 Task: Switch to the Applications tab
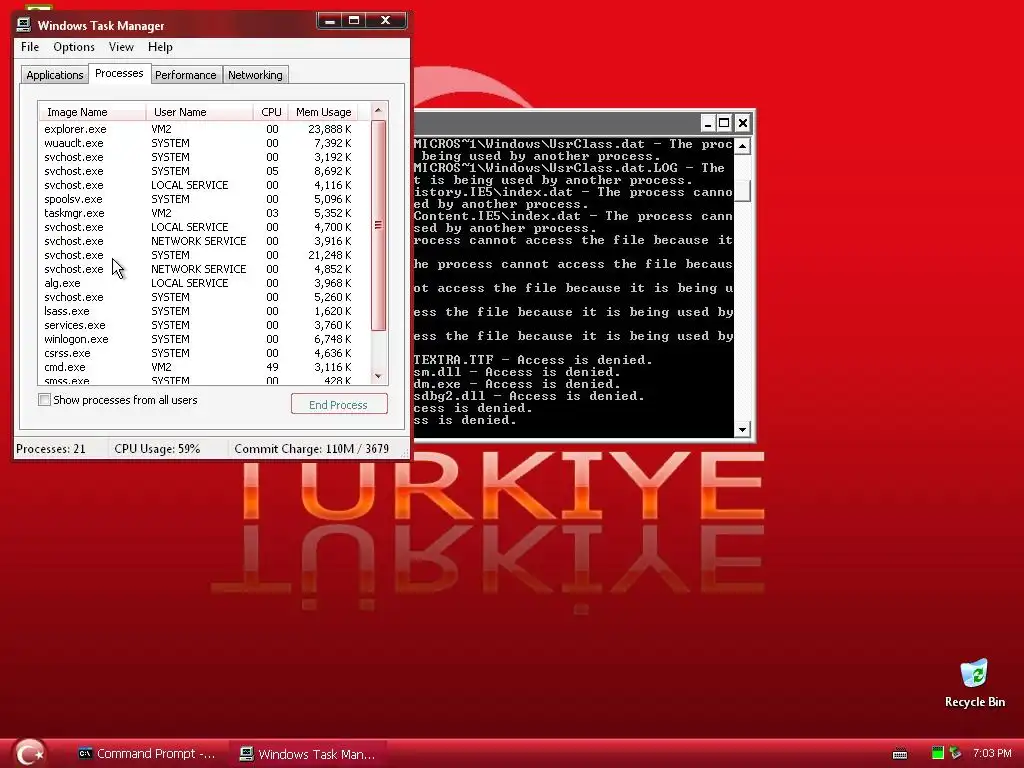pos(55,75)
